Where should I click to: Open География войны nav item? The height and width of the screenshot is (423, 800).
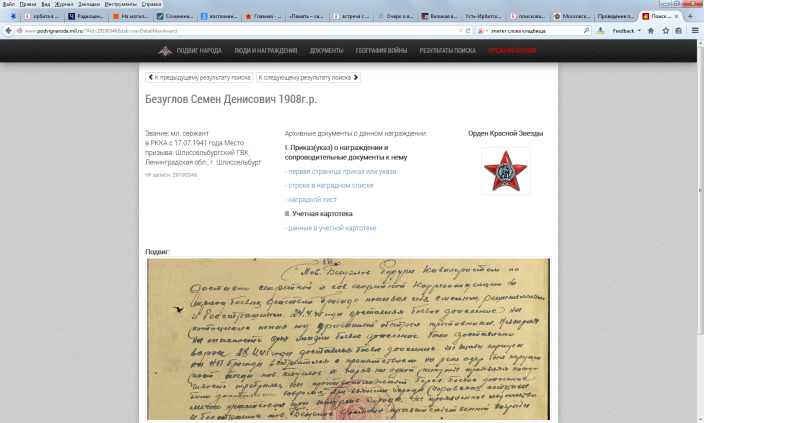[x=381, y=51]
